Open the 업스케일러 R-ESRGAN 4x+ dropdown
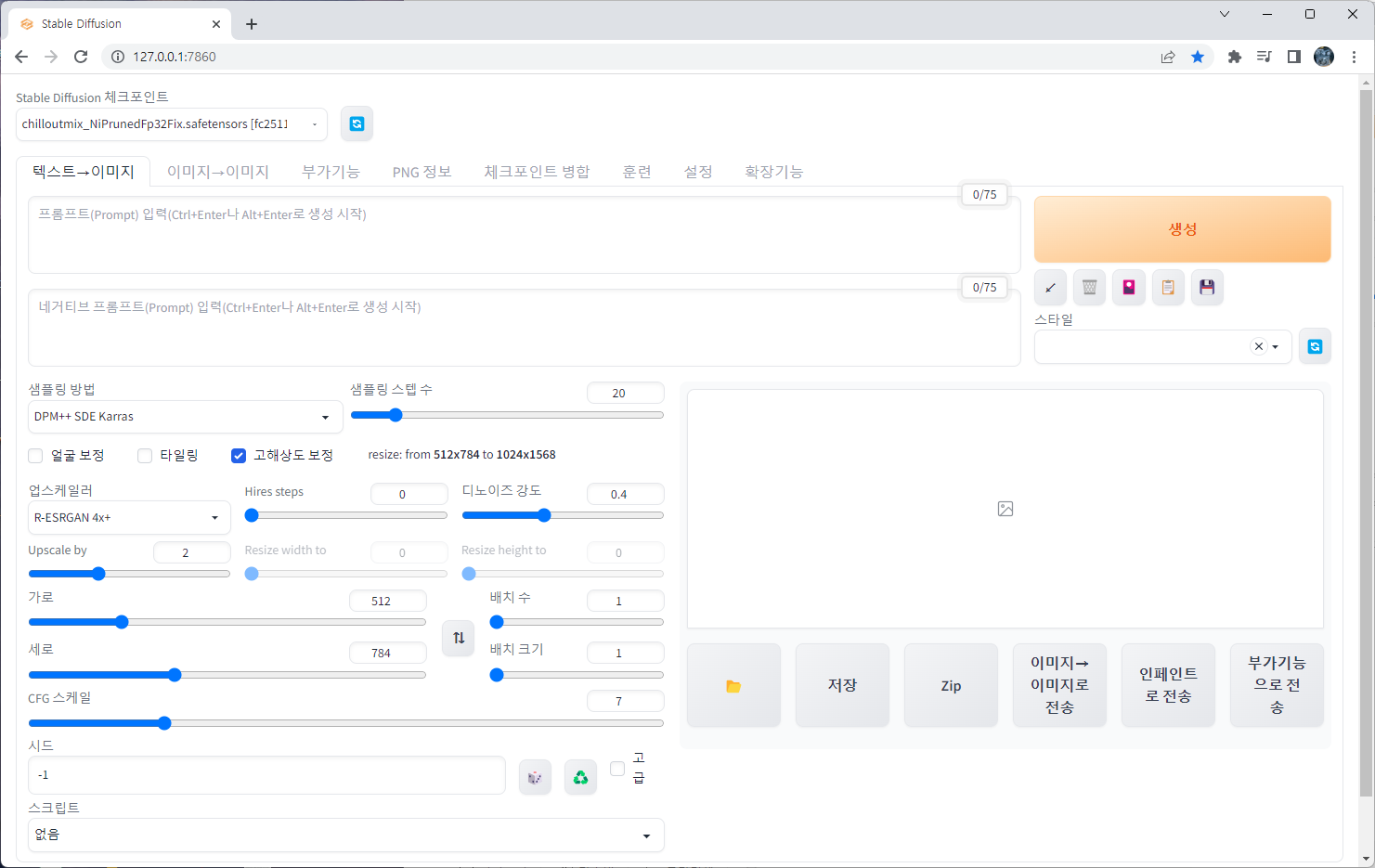 point(129,517)
